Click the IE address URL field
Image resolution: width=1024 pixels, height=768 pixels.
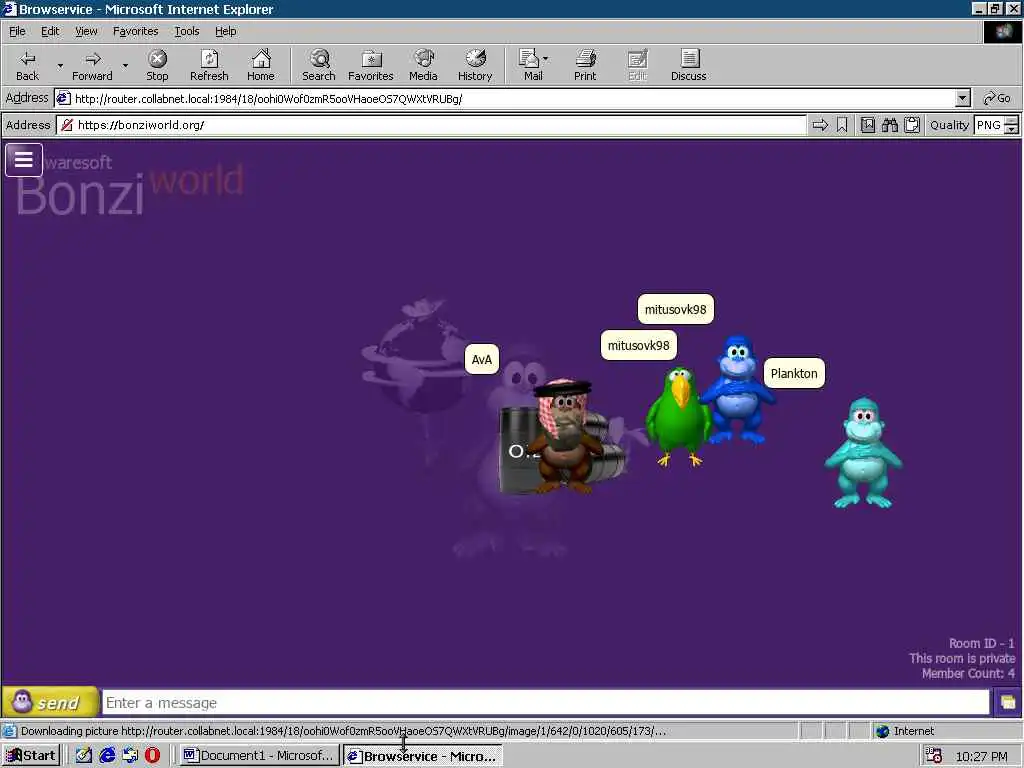click(x=505, y=99)
